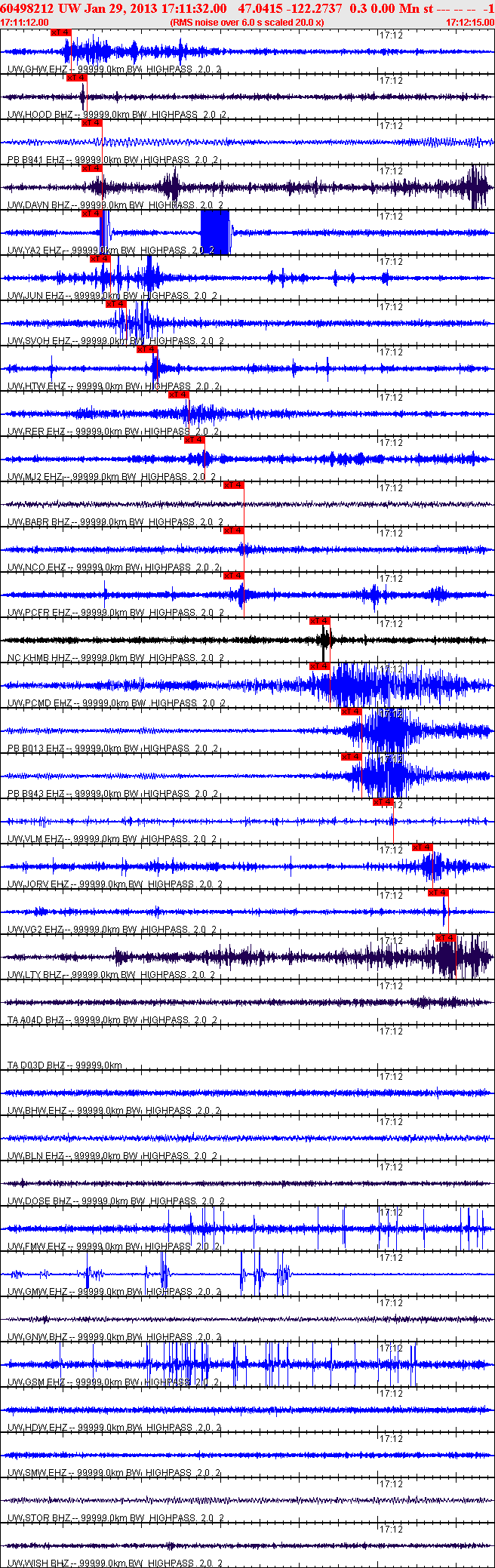Click the 'UW.PCMD EHZ' station label

[40, 703]
